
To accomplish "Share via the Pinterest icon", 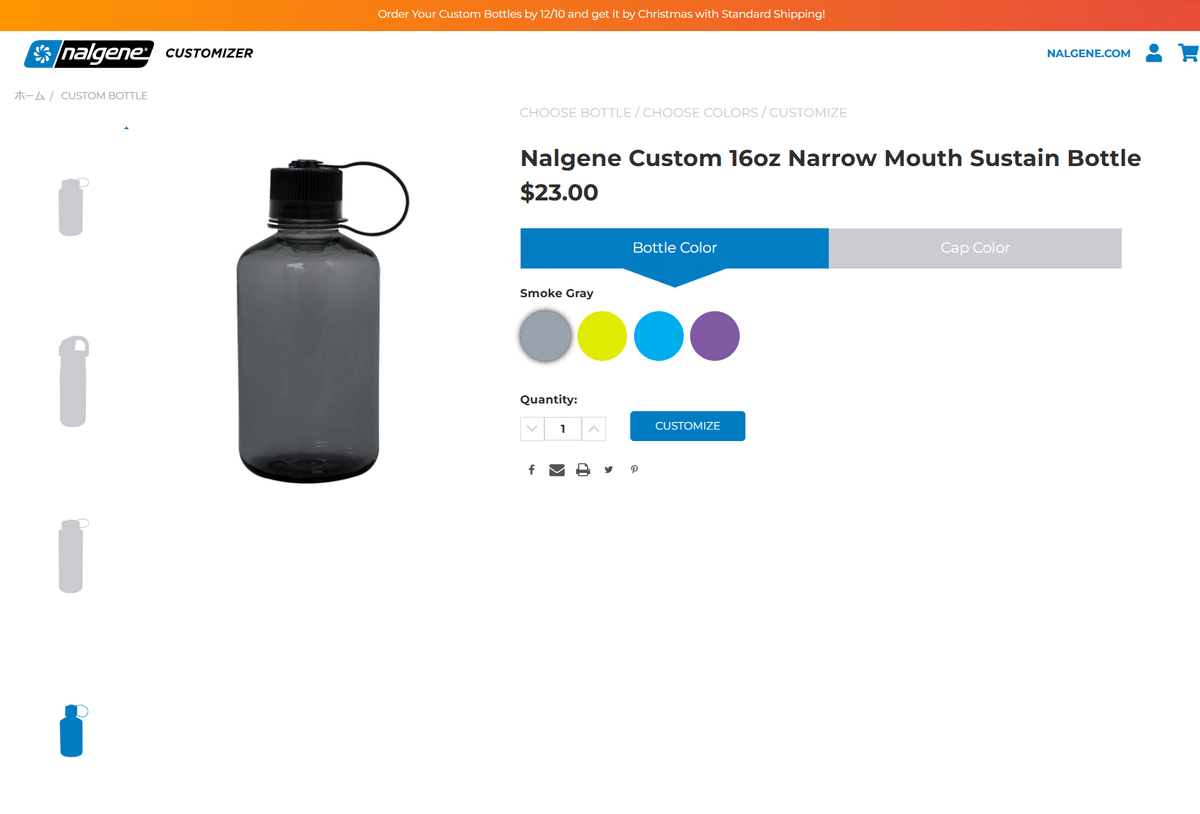I will pyautogui.click(x=634, y=470).
